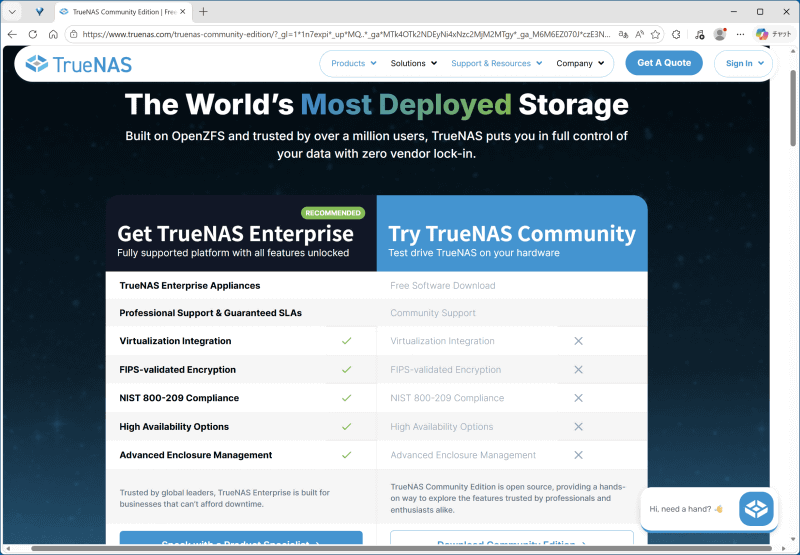The width and height of the screenshot is (800, 555).
Task: Click Enterprise NIST 800-209 Compliance label
Action: (x=179, y=398)
